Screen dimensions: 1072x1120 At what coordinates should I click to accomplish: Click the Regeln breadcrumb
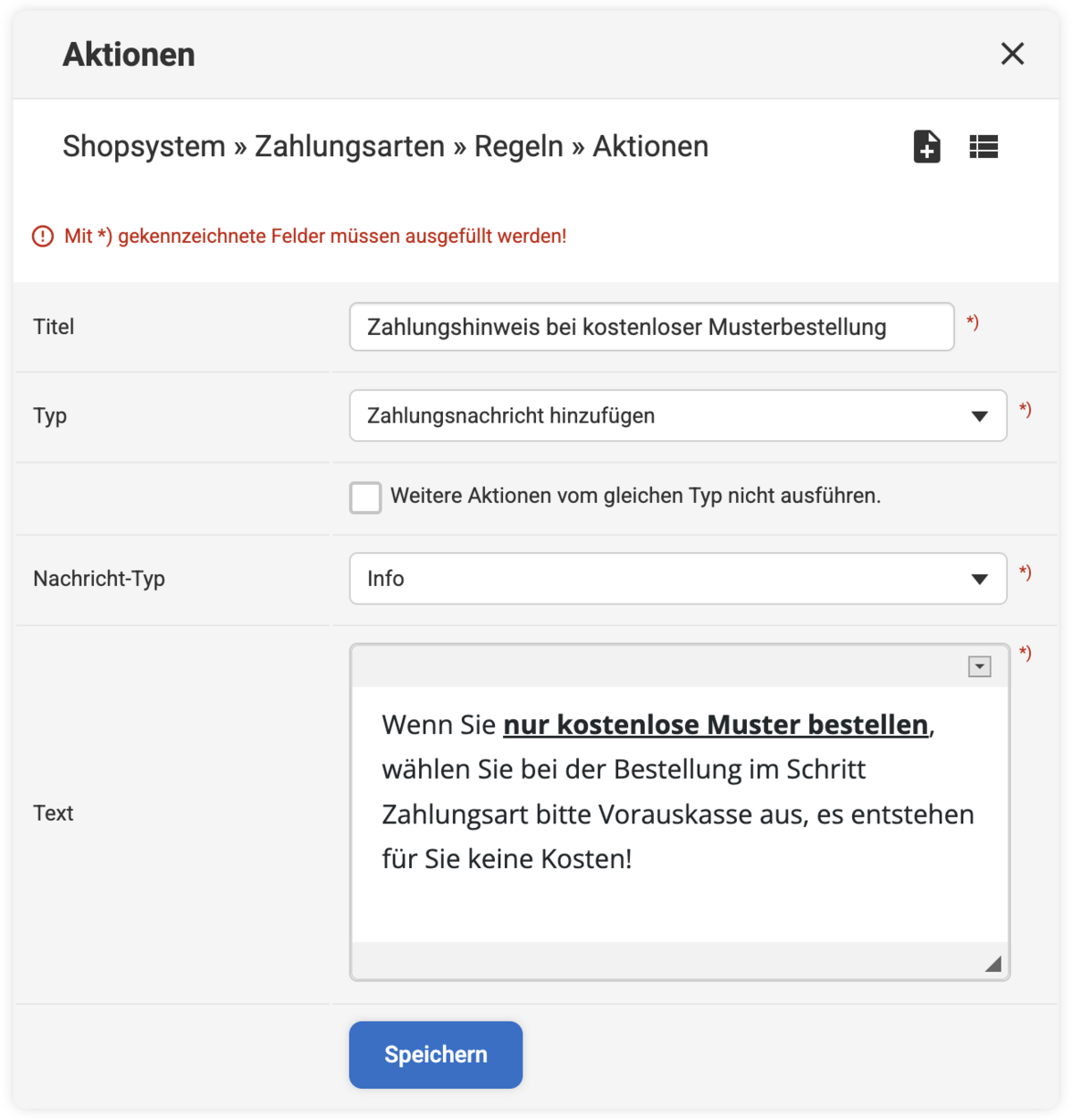[518, 146]
